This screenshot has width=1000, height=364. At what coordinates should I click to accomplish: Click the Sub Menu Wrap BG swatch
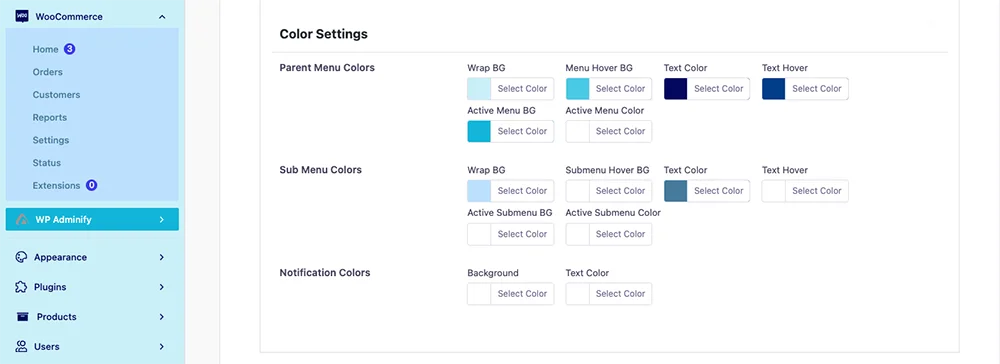(x=479, y=191)
